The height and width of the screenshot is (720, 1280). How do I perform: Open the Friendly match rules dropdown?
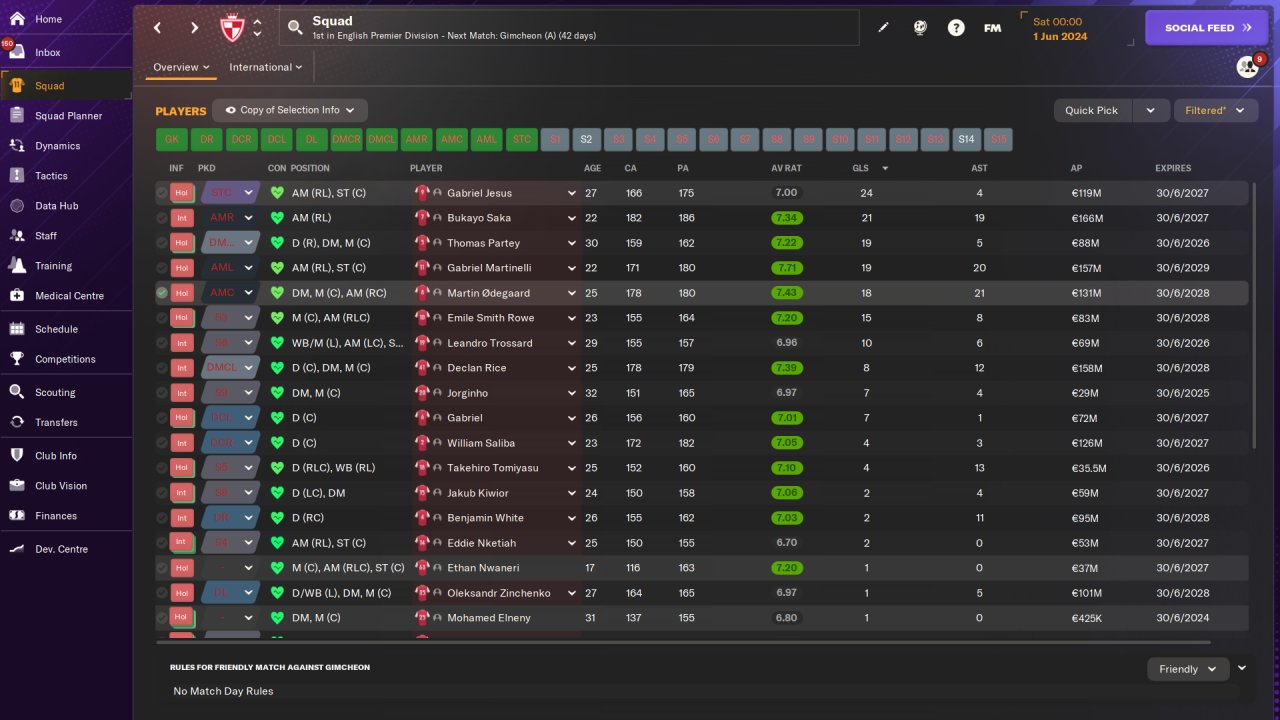coord(1188,669)
